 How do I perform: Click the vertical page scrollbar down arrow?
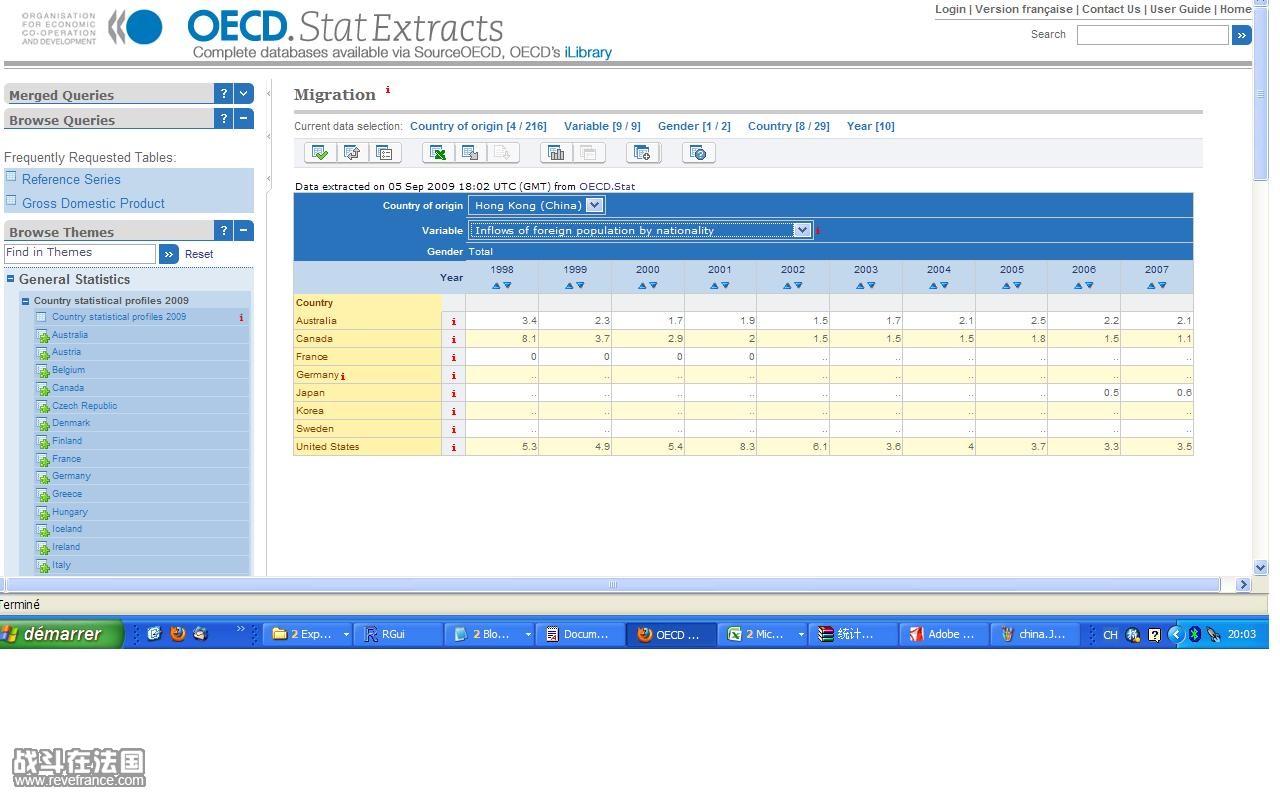(1260, 567)
